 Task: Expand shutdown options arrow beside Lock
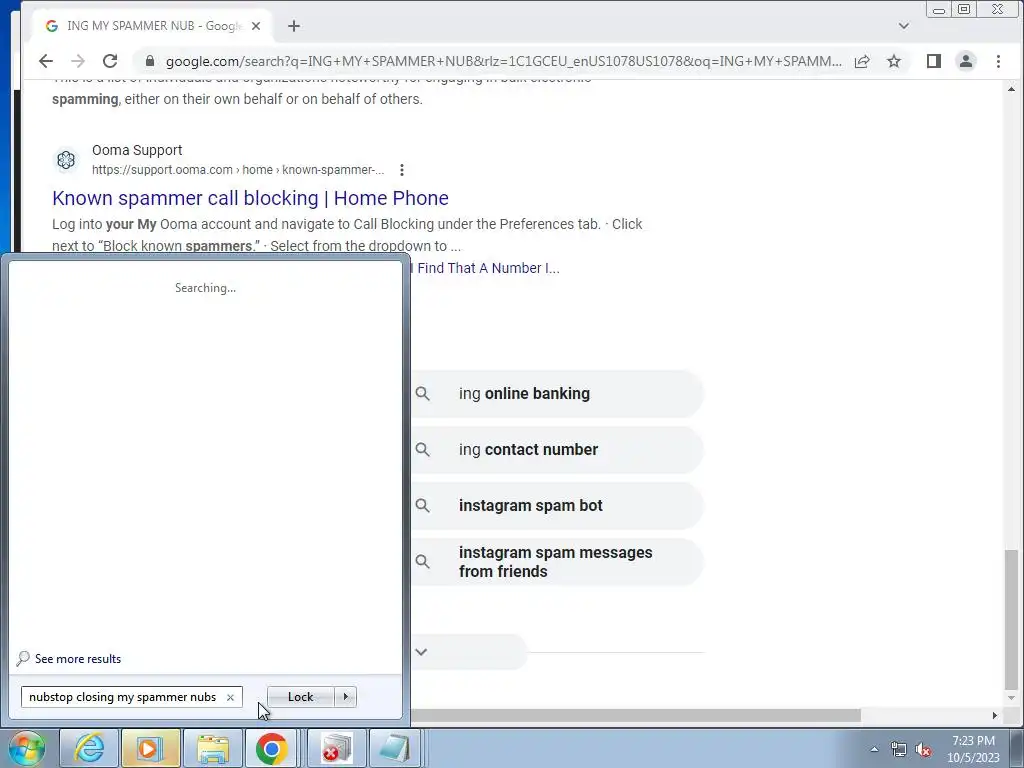[346, 697]
